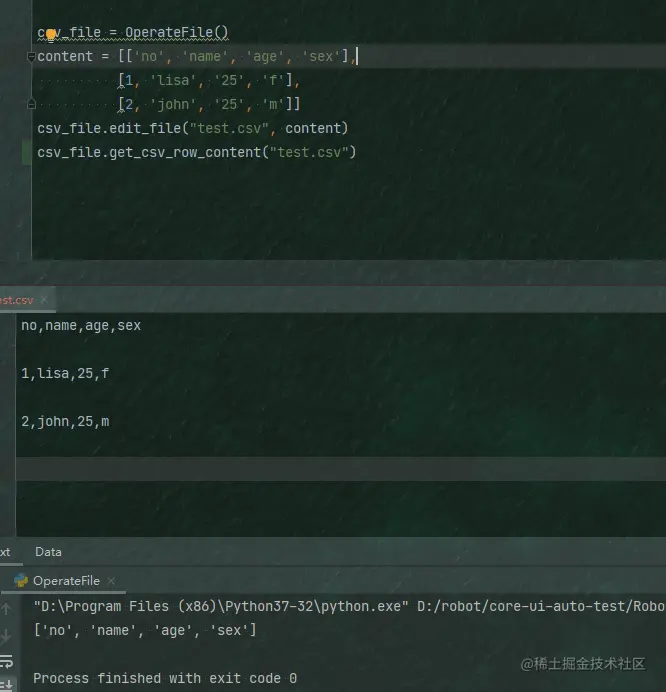666x692 pixels.
Task: Collapse the content list fold marker
Action: (x=31, y=56)
